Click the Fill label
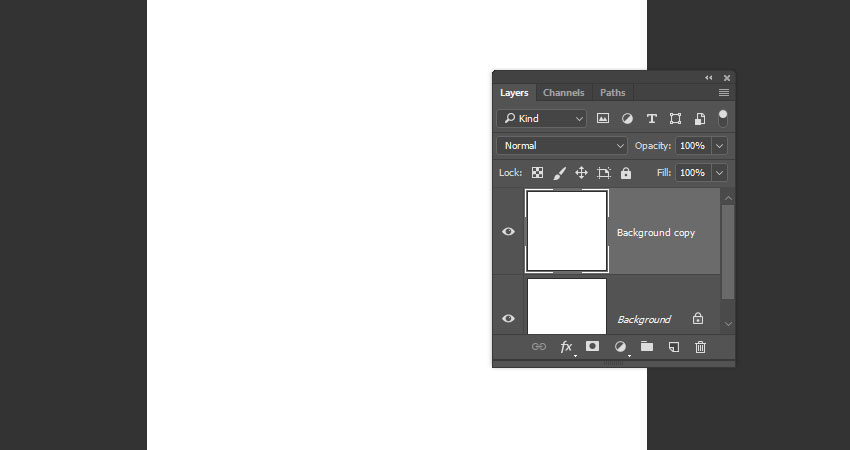850x450 pixels. pyautogui.click(x=664, y=172)
